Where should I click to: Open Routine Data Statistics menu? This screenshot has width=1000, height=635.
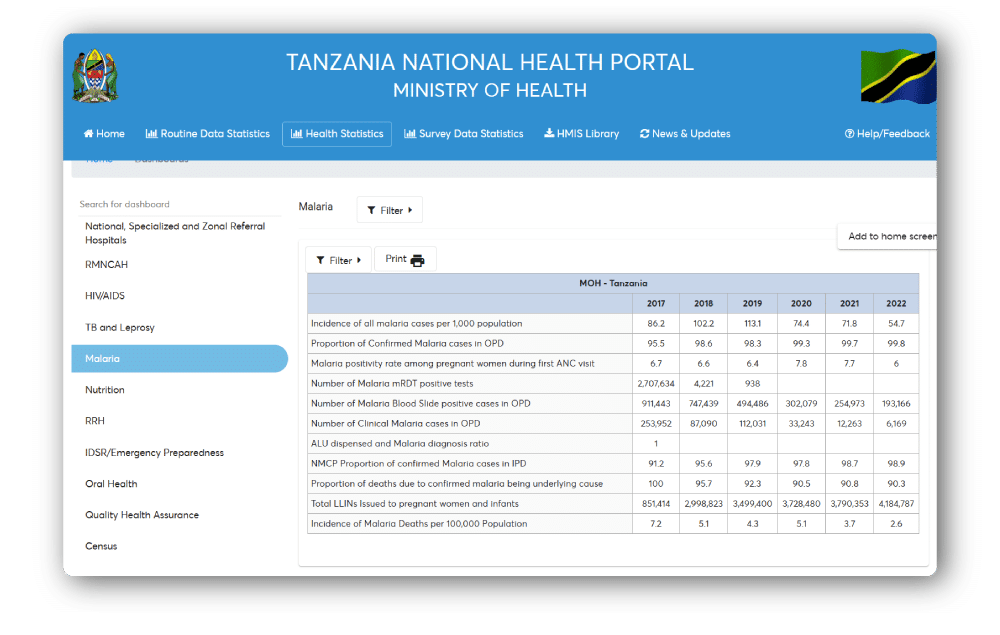click(x=208, y=133)
